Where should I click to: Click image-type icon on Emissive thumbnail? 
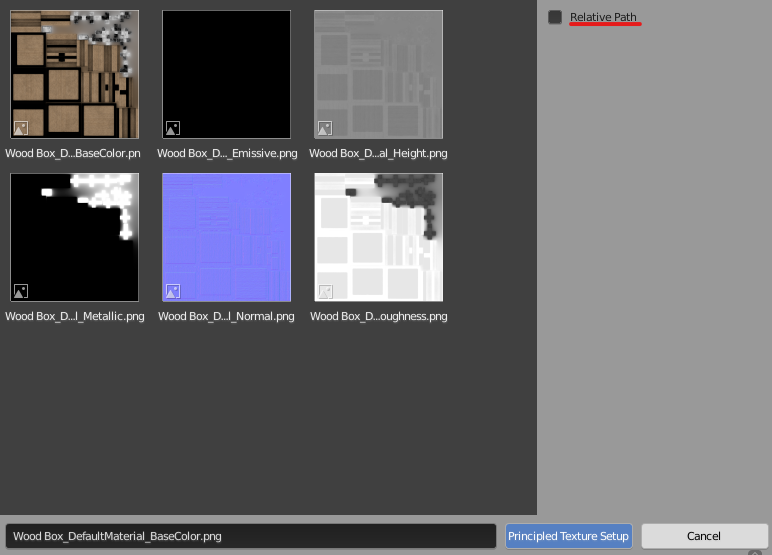(x=173, y=129)
